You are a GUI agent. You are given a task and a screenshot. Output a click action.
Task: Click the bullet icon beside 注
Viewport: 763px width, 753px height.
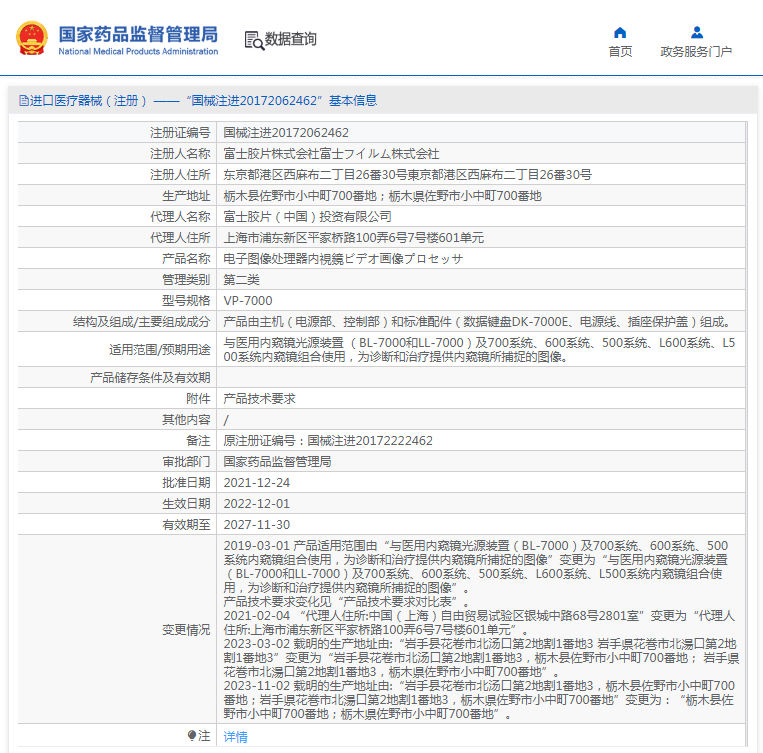tap(192, 735)
